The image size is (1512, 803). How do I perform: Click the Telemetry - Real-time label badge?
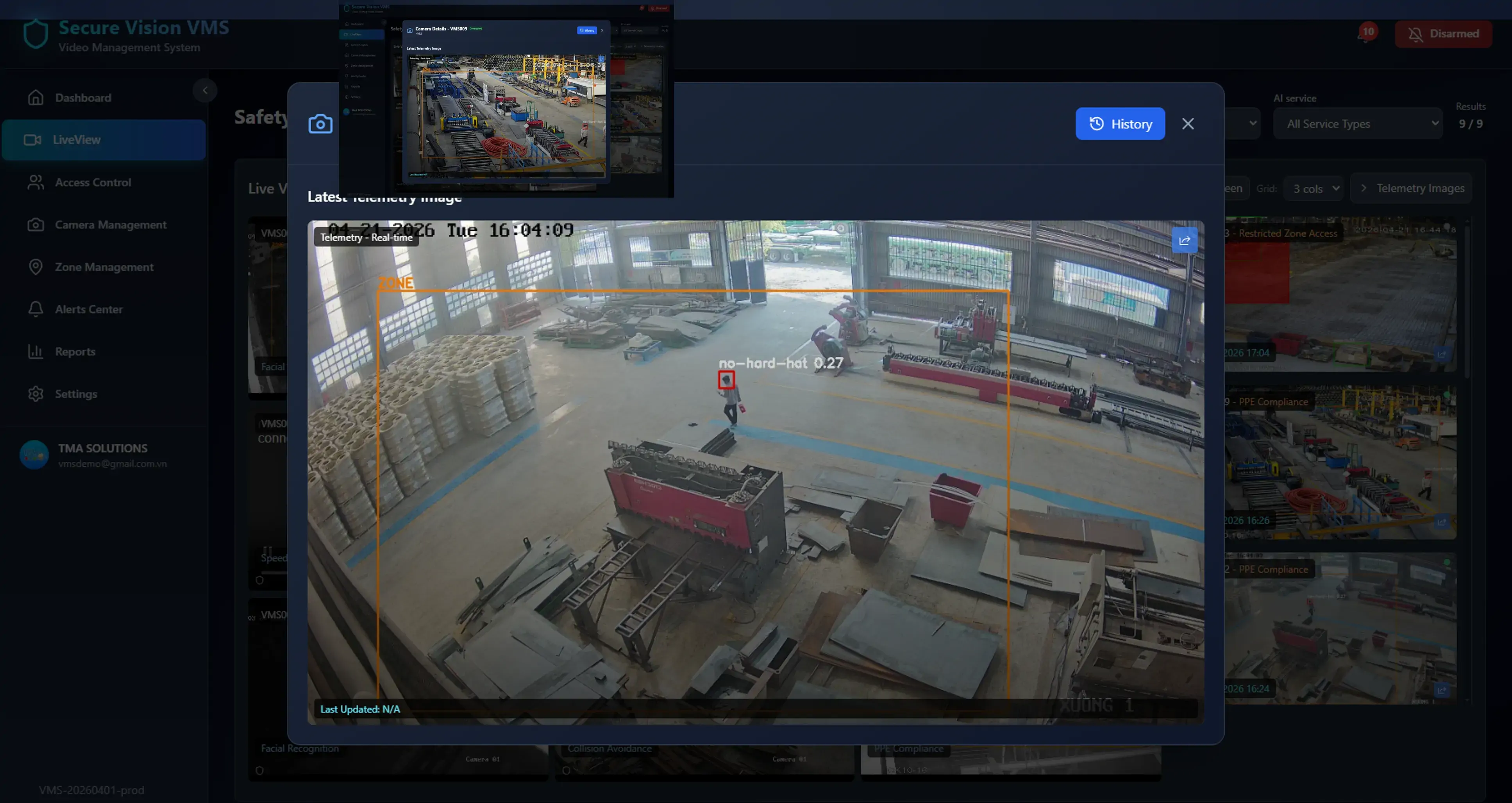(366, 237)
